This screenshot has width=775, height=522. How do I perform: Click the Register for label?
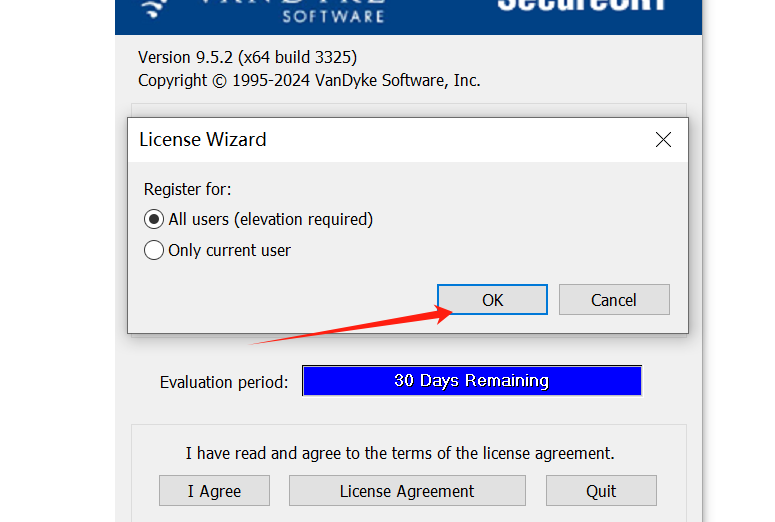[x=187, y=189]
